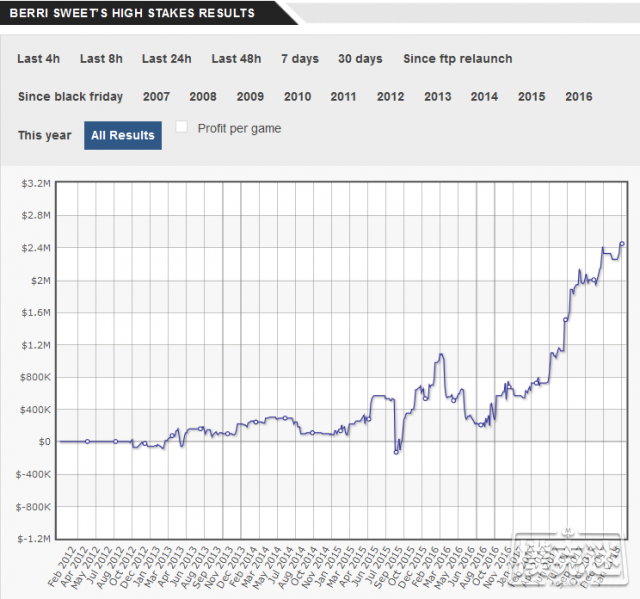Filter results to year 2008
Image resolution: width=640 pixels, height=599 pixels.
pos(203,97)
